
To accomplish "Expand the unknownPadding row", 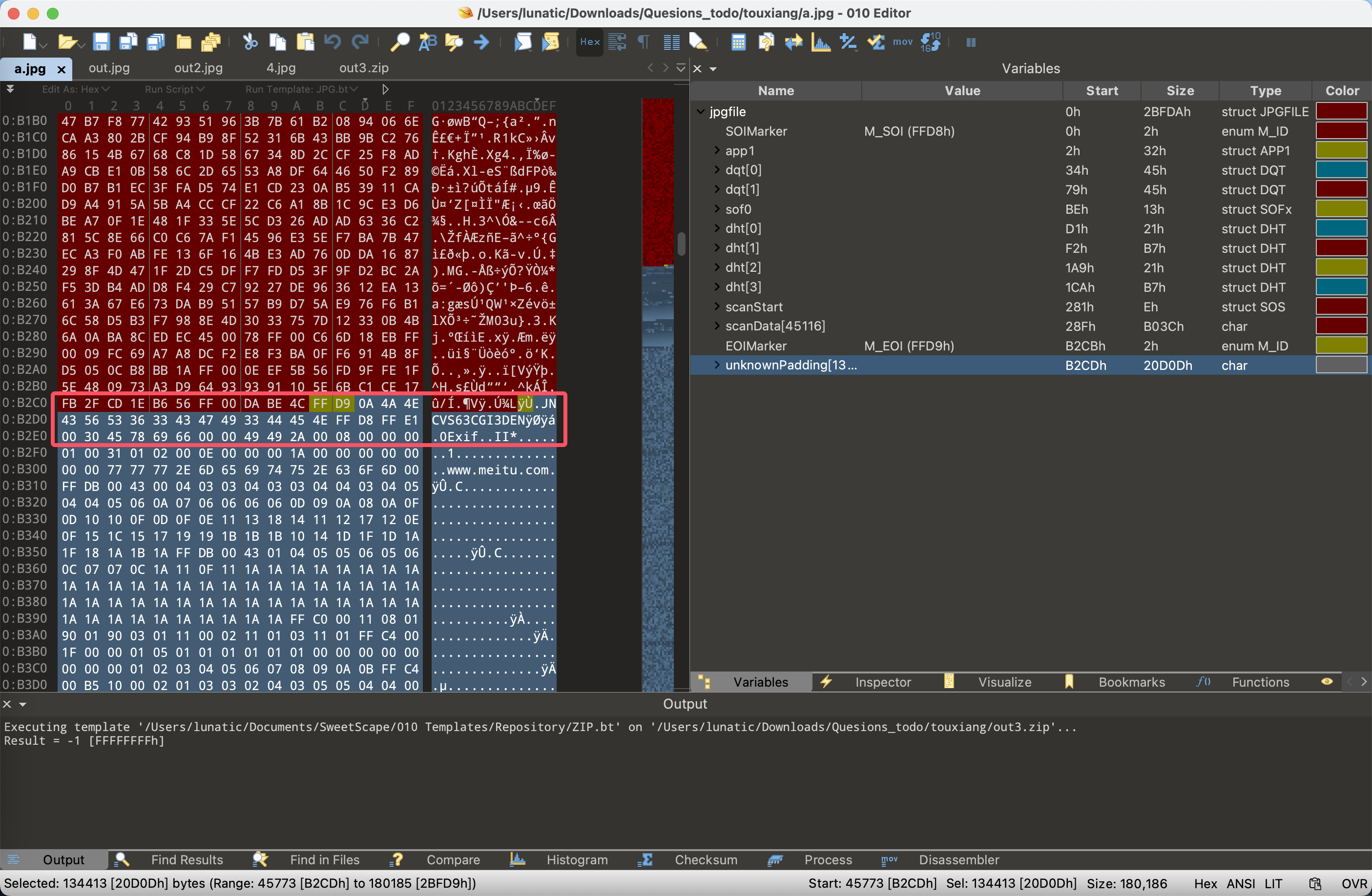I will click(x=717, y=365).
